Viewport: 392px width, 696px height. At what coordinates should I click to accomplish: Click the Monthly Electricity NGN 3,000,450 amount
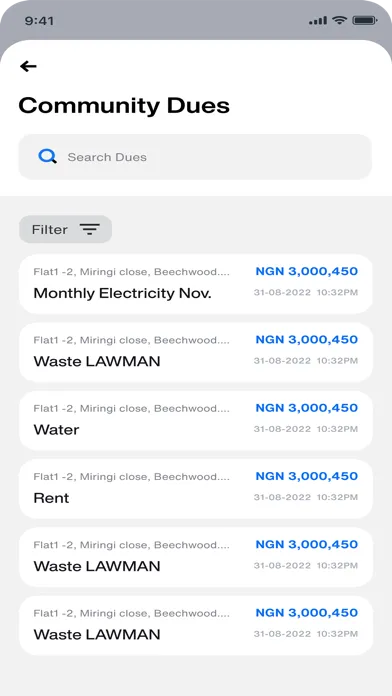(x=307, y=271)
